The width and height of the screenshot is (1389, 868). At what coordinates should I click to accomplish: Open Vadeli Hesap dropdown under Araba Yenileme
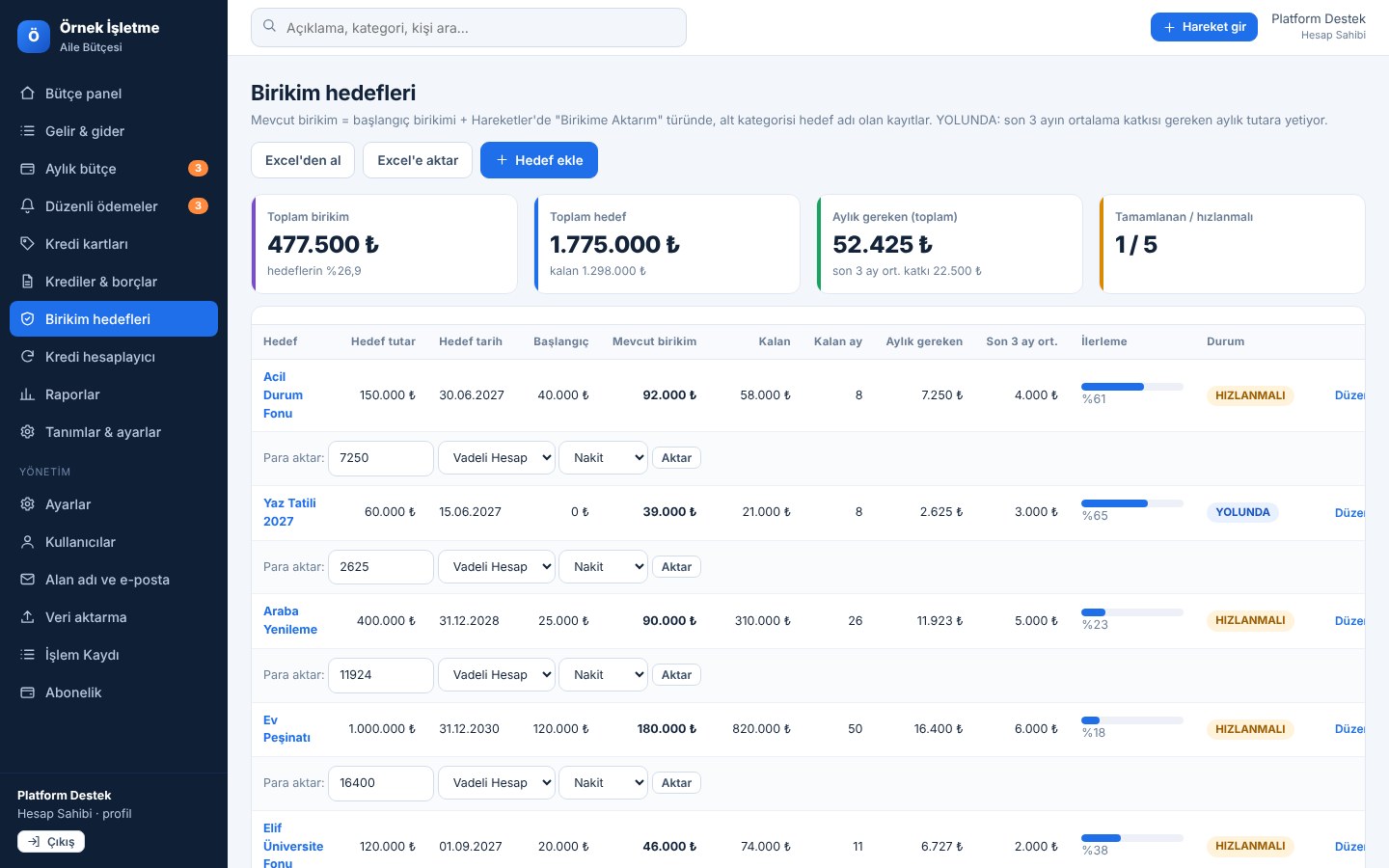click(x=497, y=675)
